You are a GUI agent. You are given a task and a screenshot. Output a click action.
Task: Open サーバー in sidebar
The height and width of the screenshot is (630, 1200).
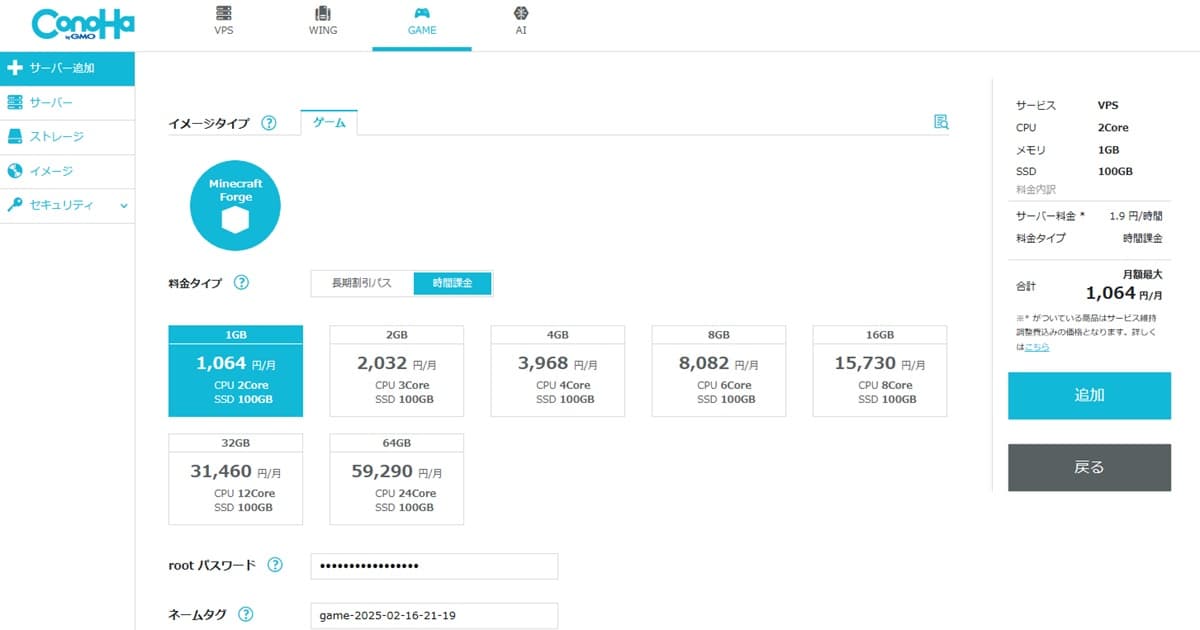point(67,103)
